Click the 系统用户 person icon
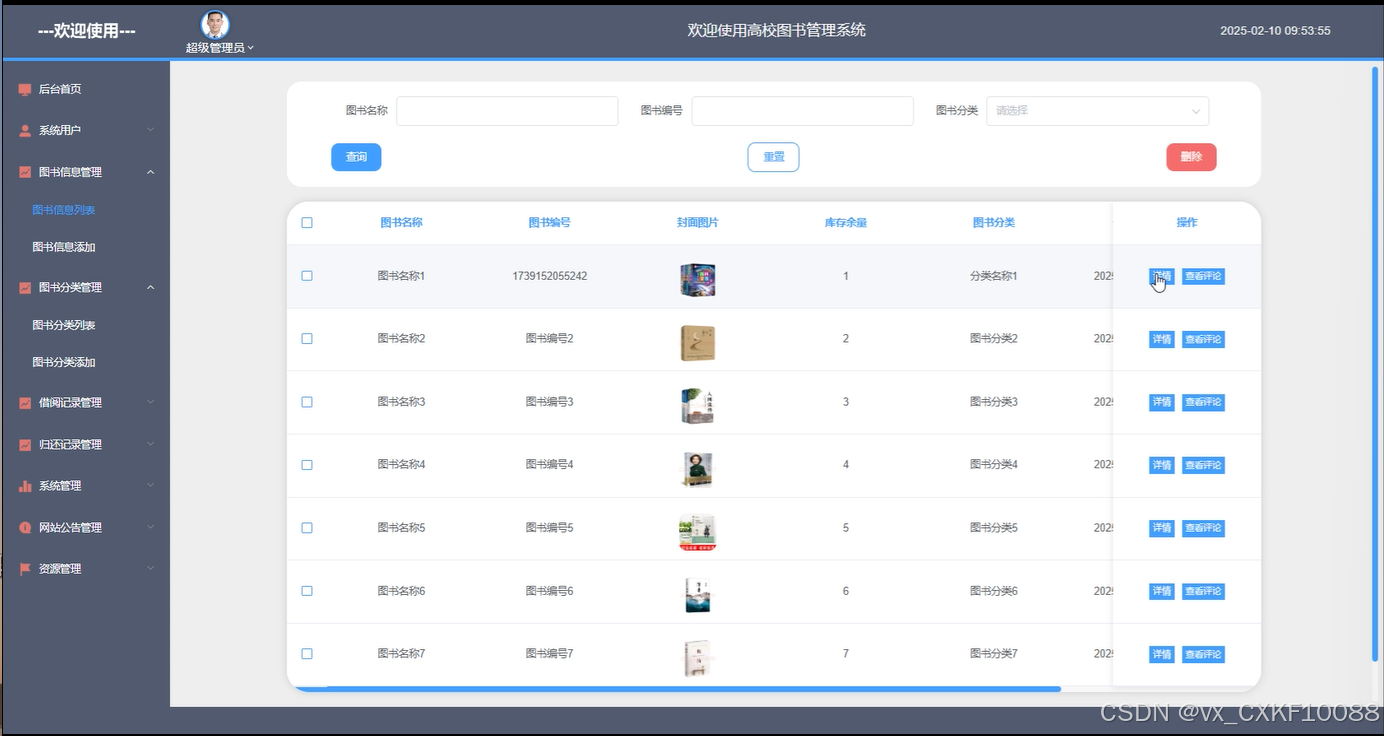This screenshot has height=736, width=1384. point(25,130)
